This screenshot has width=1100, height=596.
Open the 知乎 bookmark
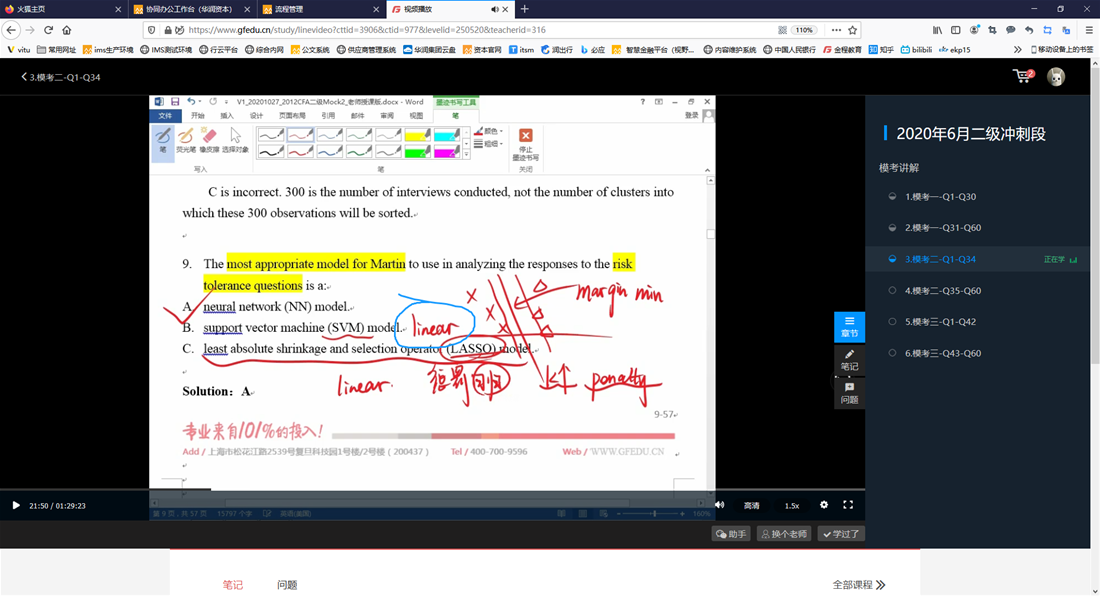pos(881,50)
